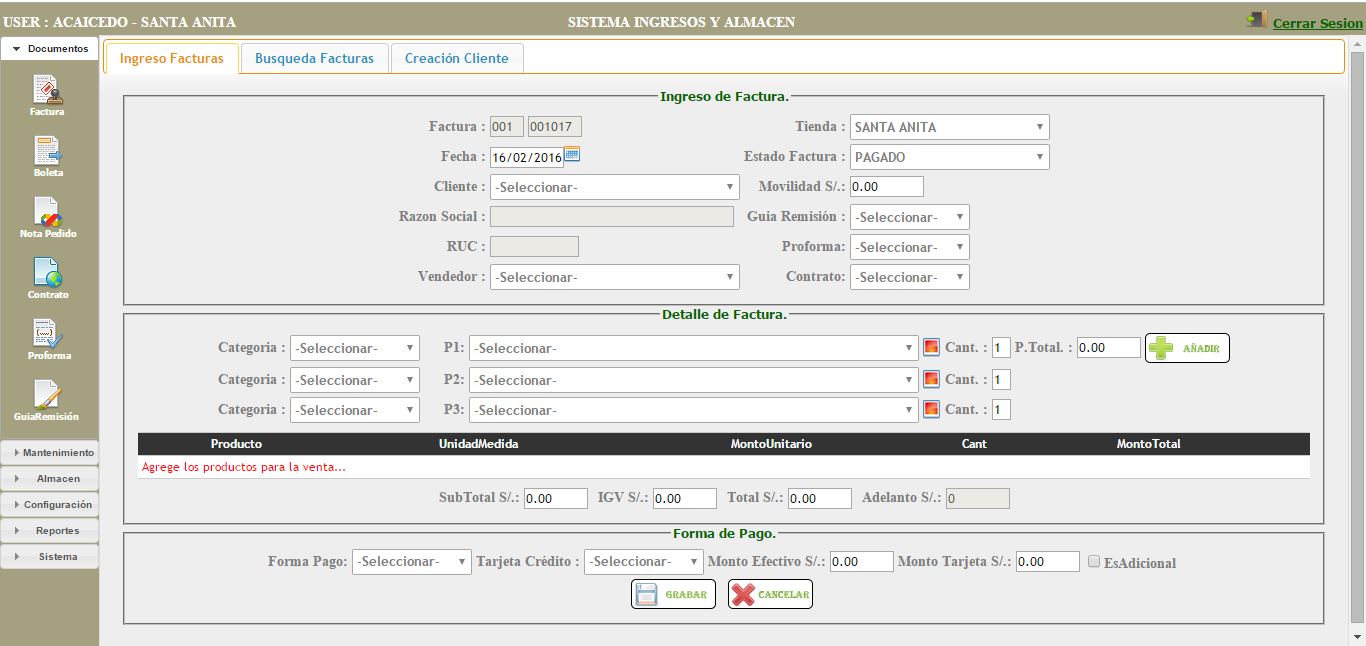Click the Nota Pedido sidebar icon

(47, 213)
